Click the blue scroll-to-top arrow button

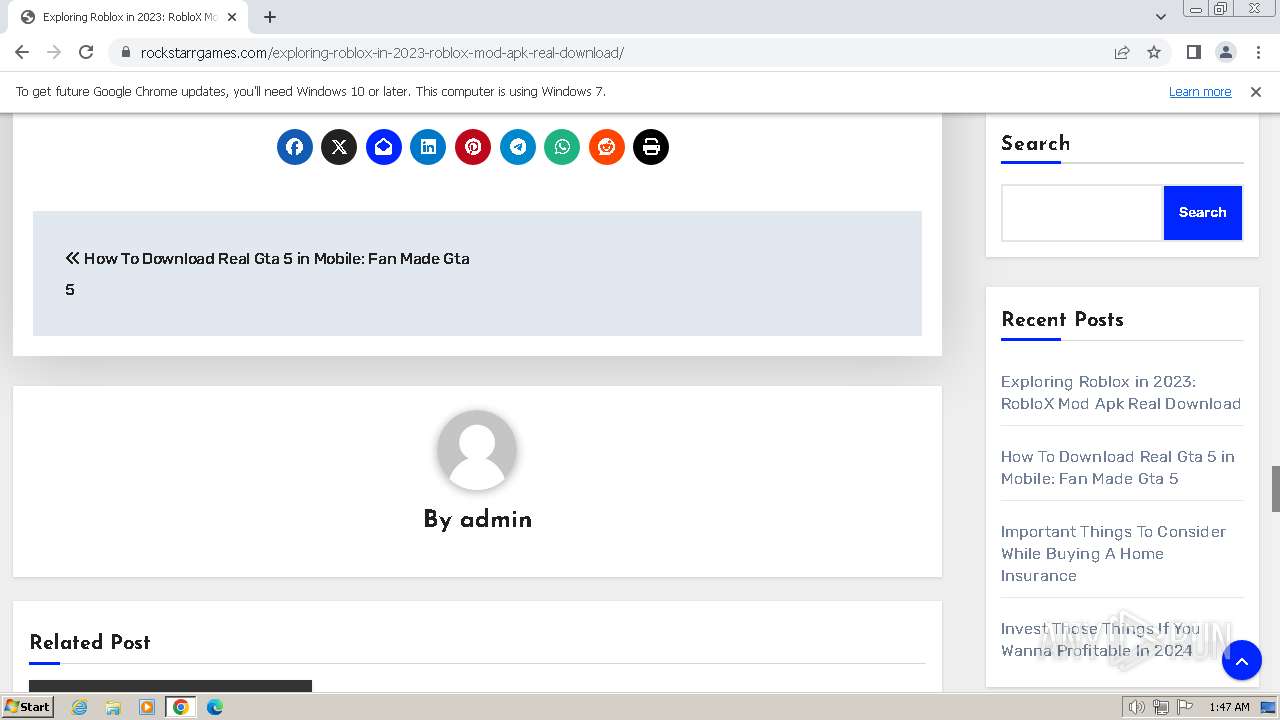pos(1242,660)
